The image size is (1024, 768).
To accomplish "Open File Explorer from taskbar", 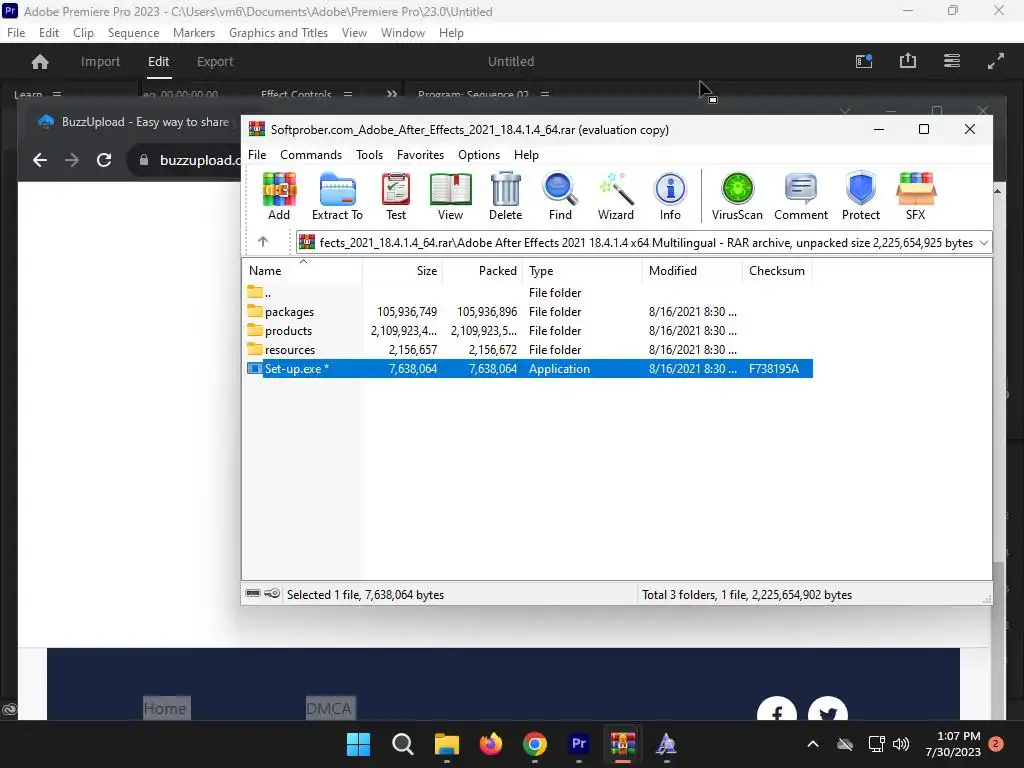I will 447,744.
